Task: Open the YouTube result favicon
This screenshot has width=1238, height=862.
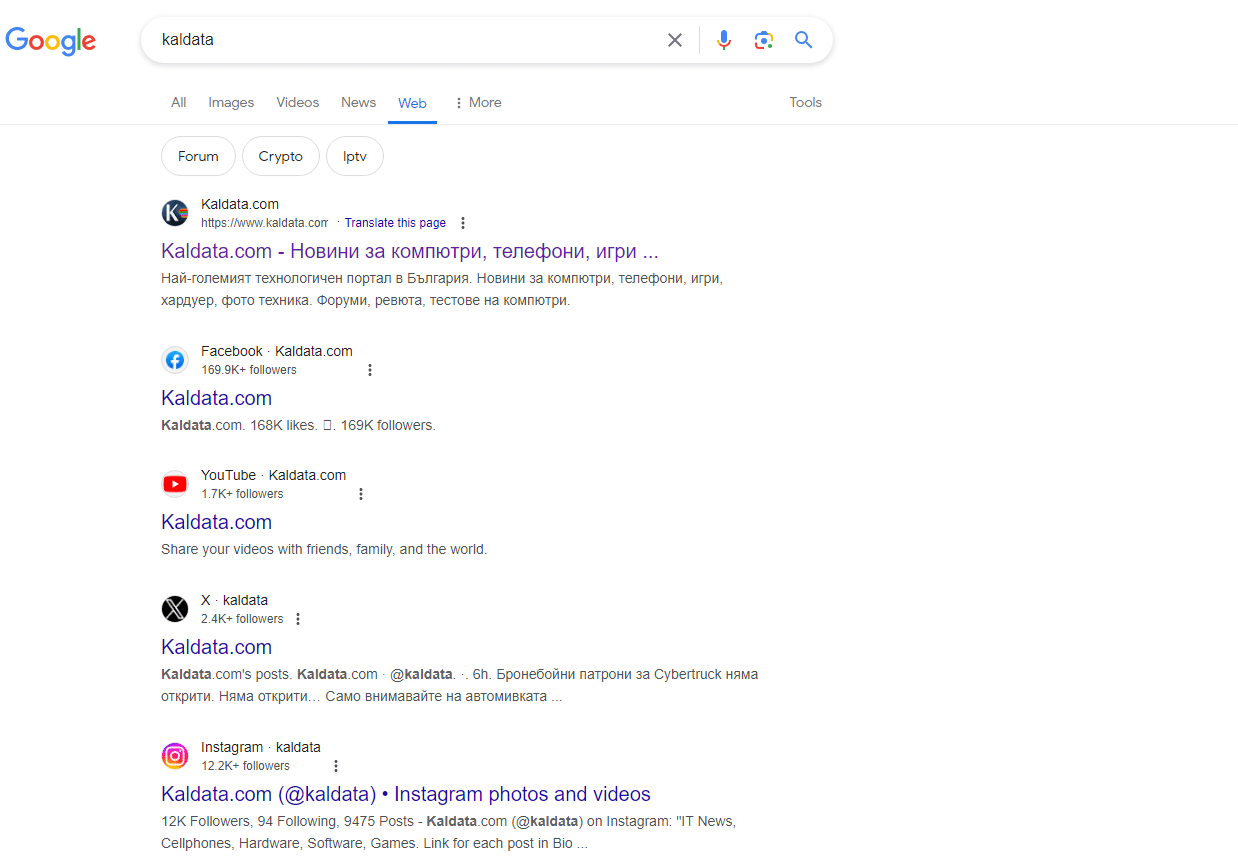Action: tap(175, 484)
